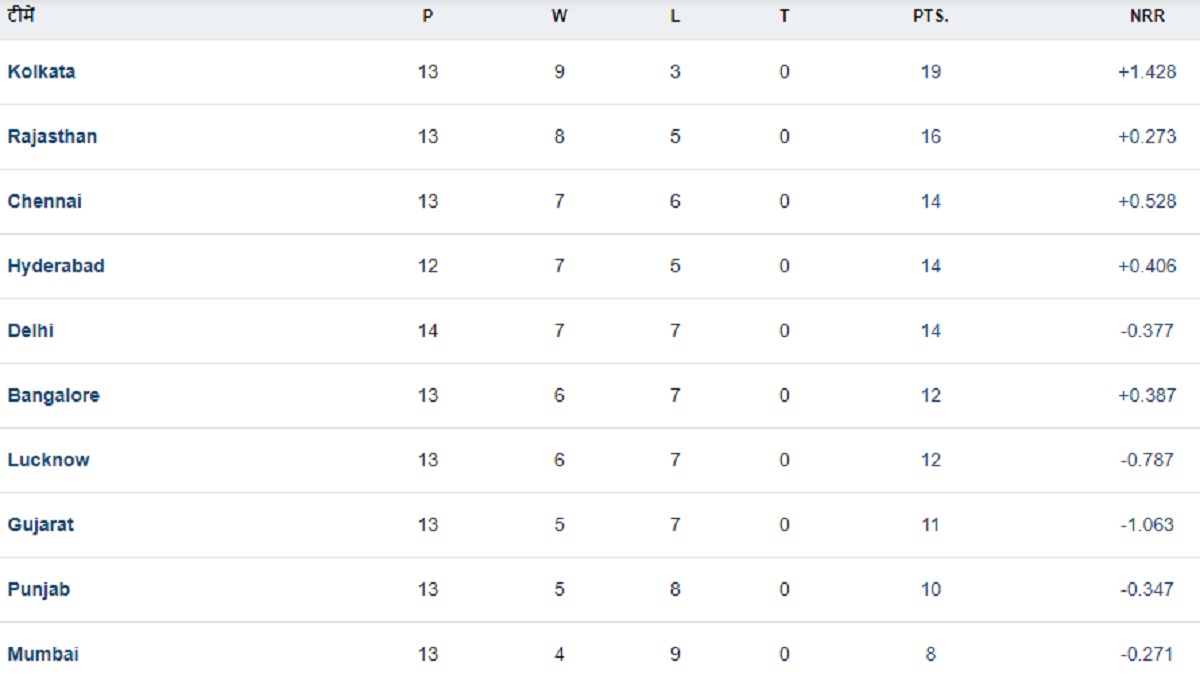Click the NRR column header
1200x674 pixels.
tap(1146, 17)
